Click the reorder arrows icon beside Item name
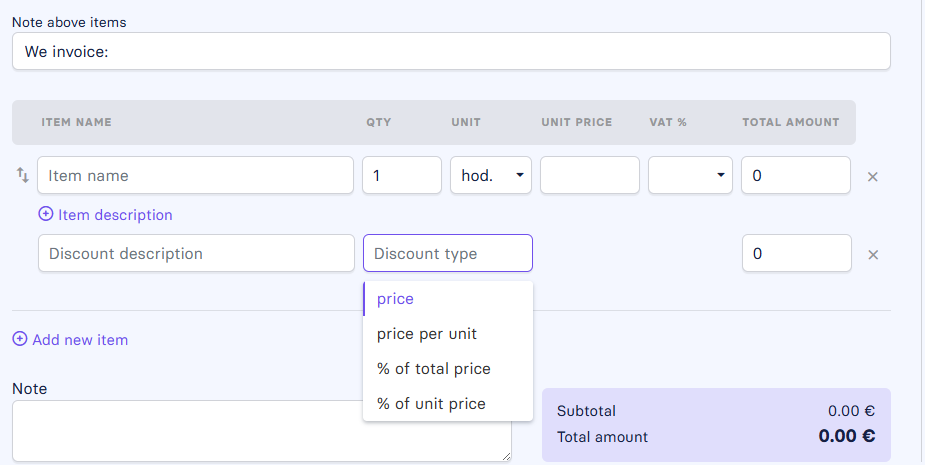The width and height of the screenshot is (925, 465). [22, 175]
